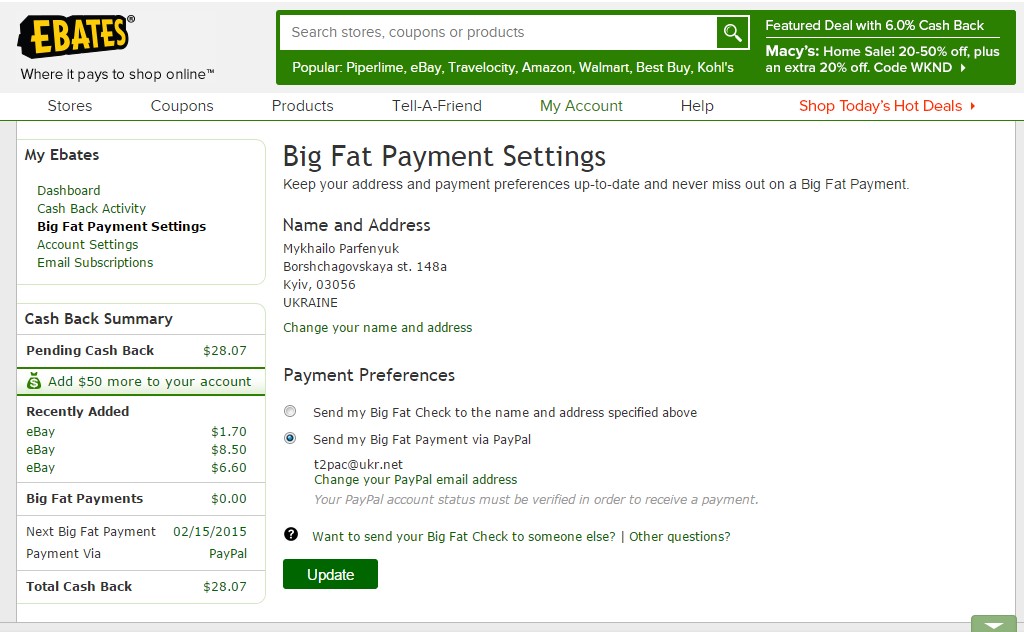Click popular store Piperlime

coord(375,68)
